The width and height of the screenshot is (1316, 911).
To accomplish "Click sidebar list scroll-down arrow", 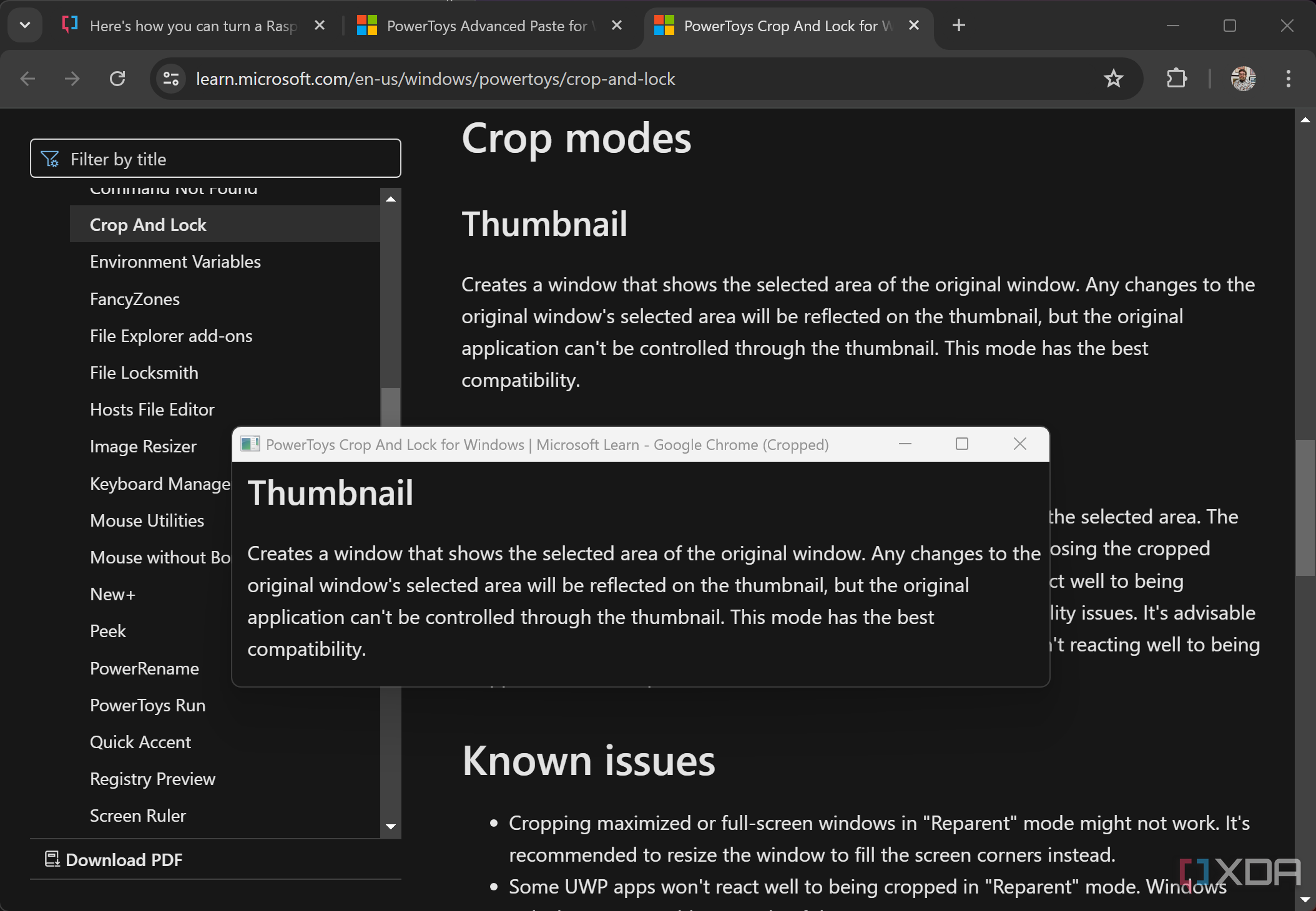I will [x=391, y=827].
